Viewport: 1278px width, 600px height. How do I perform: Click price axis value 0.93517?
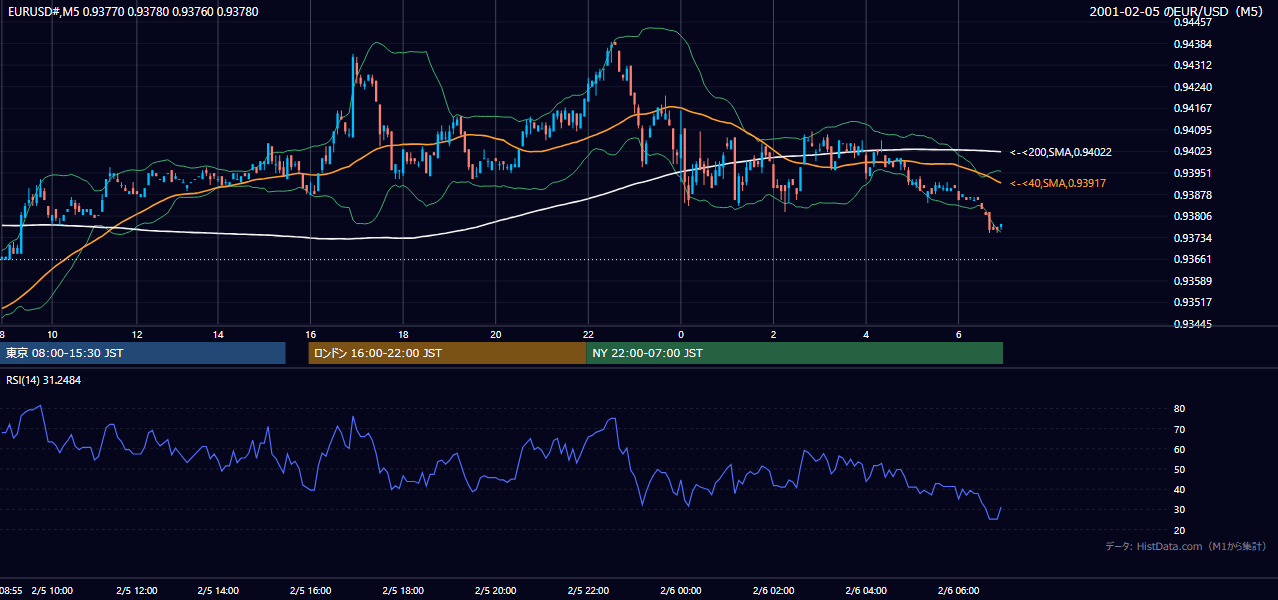(1194, 302)
